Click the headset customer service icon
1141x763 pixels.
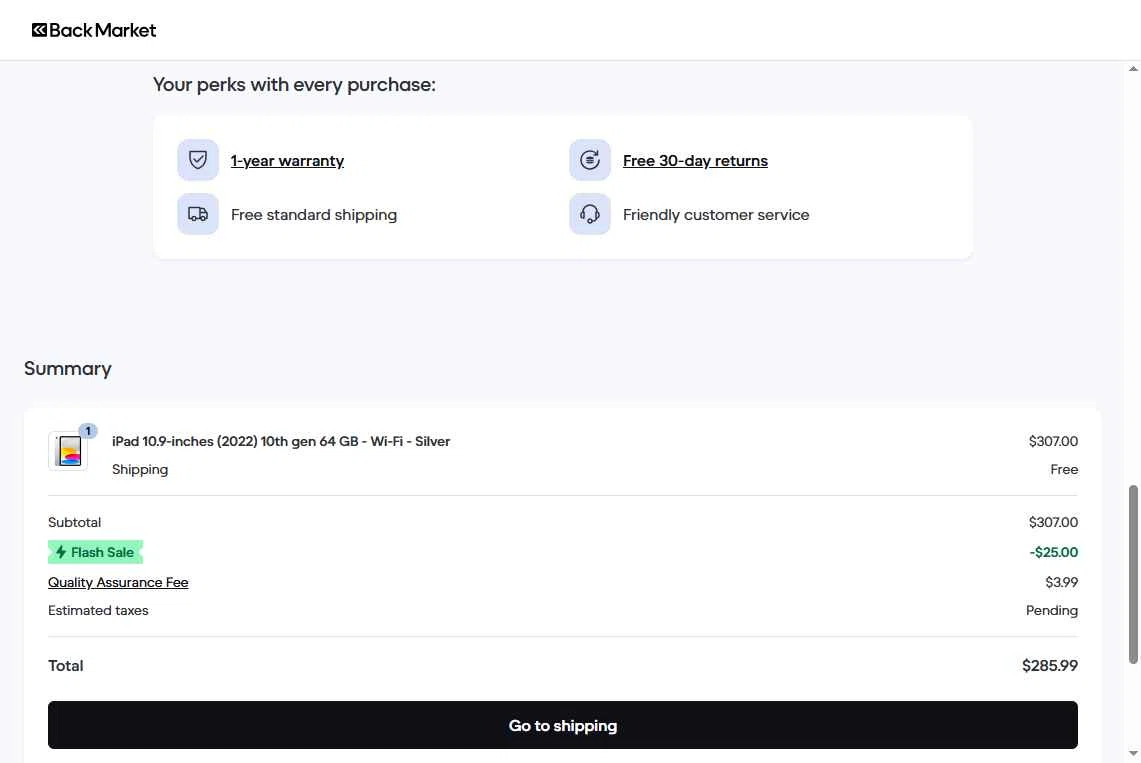[589, 214]
